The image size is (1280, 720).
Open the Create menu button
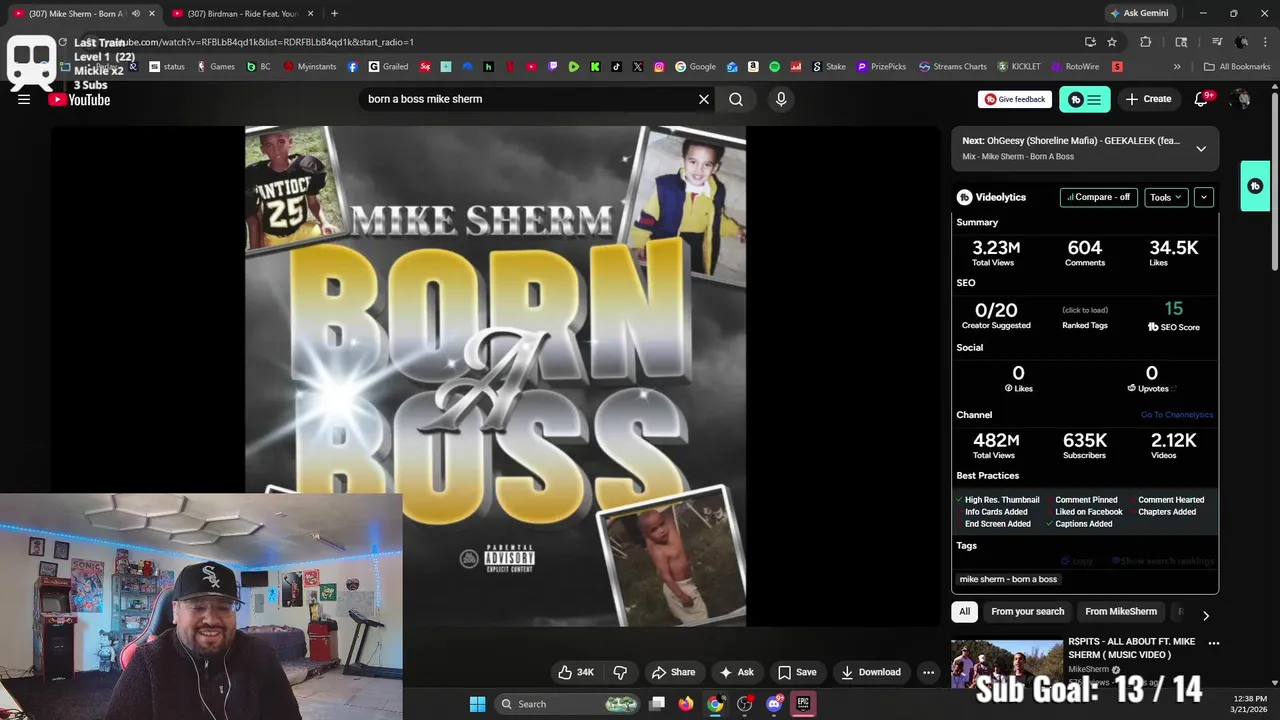coord(1148,99)
